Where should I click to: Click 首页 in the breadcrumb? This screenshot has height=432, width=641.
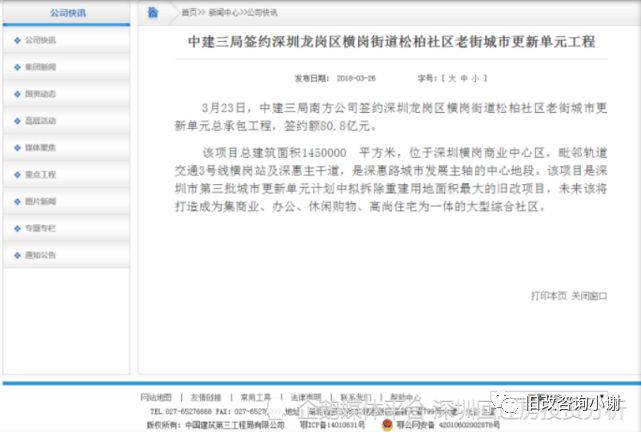point(189,13)
